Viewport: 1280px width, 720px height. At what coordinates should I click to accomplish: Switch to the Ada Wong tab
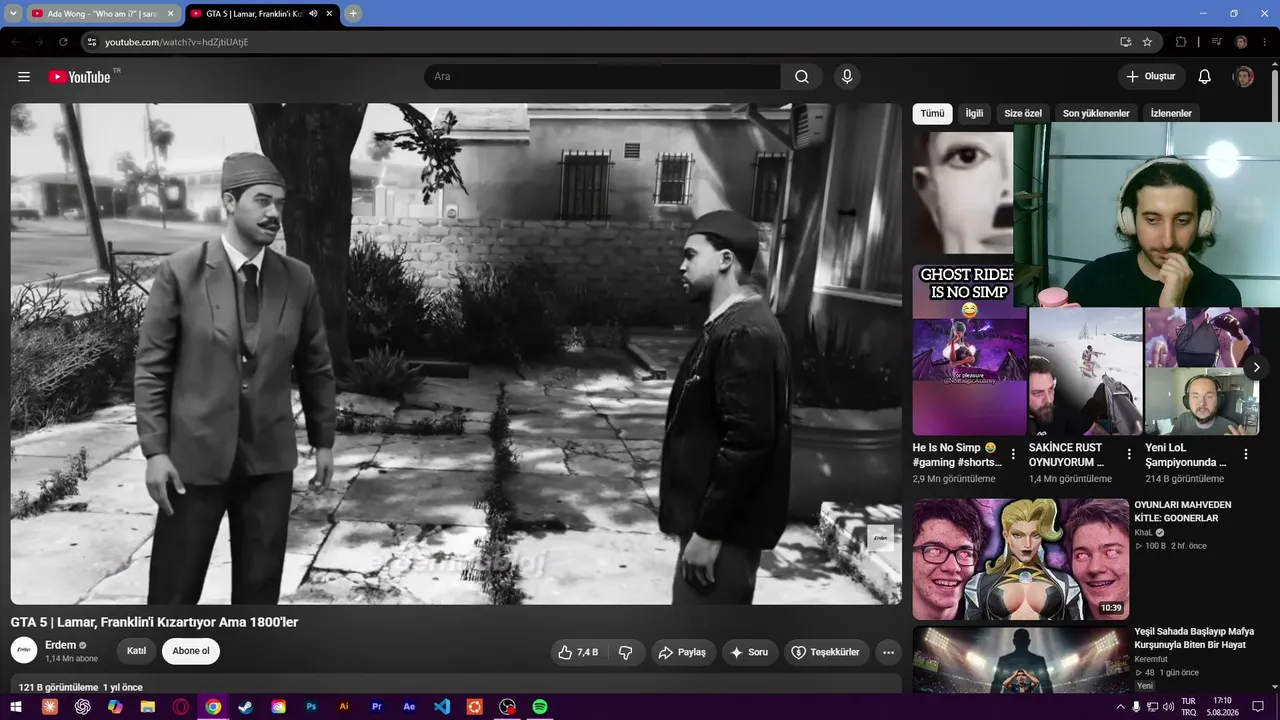(x=104, y=14)
